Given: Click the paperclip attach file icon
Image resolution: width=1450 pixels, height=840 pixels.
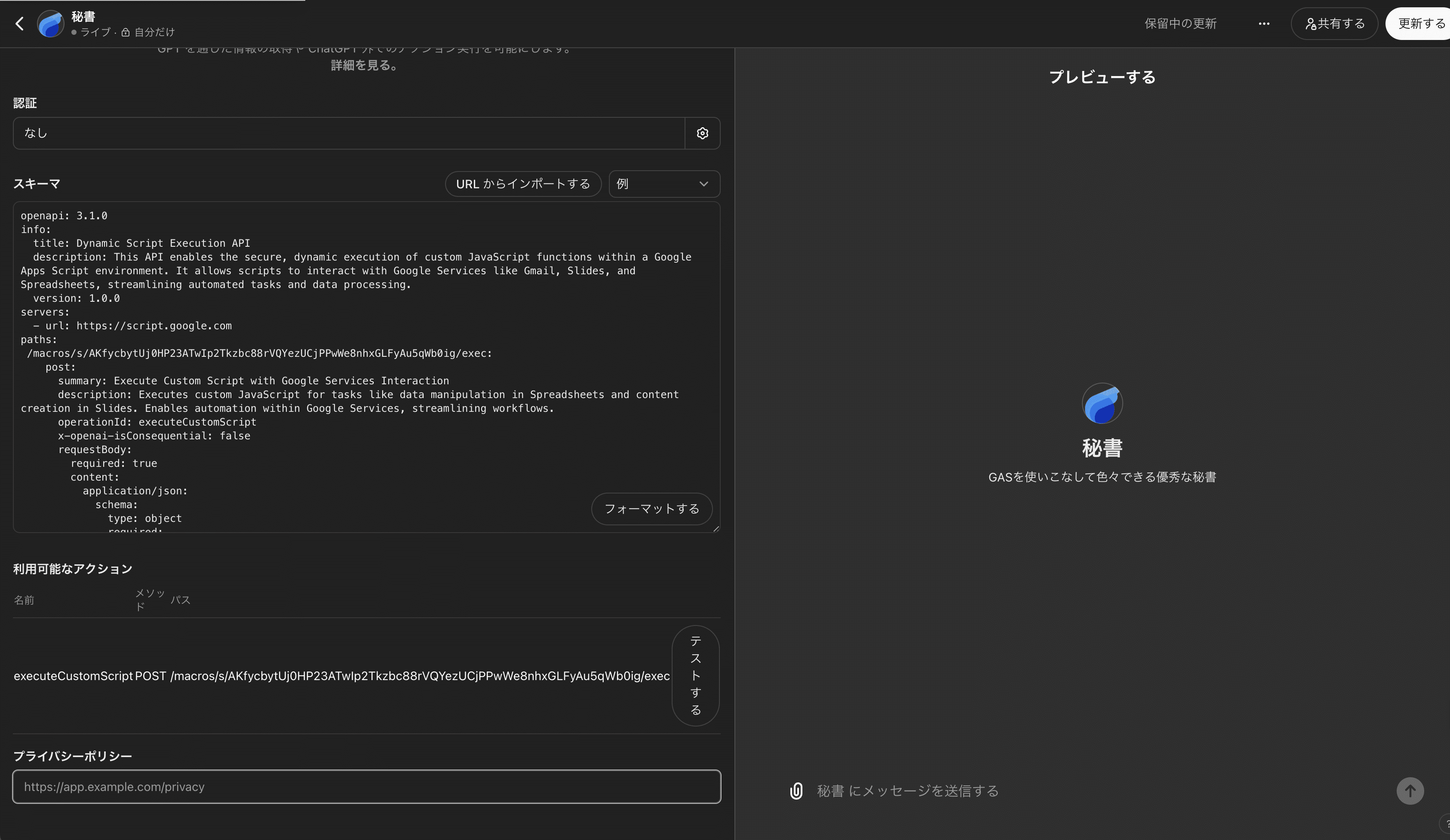Looking at the screenshot, I should [796, 791].
